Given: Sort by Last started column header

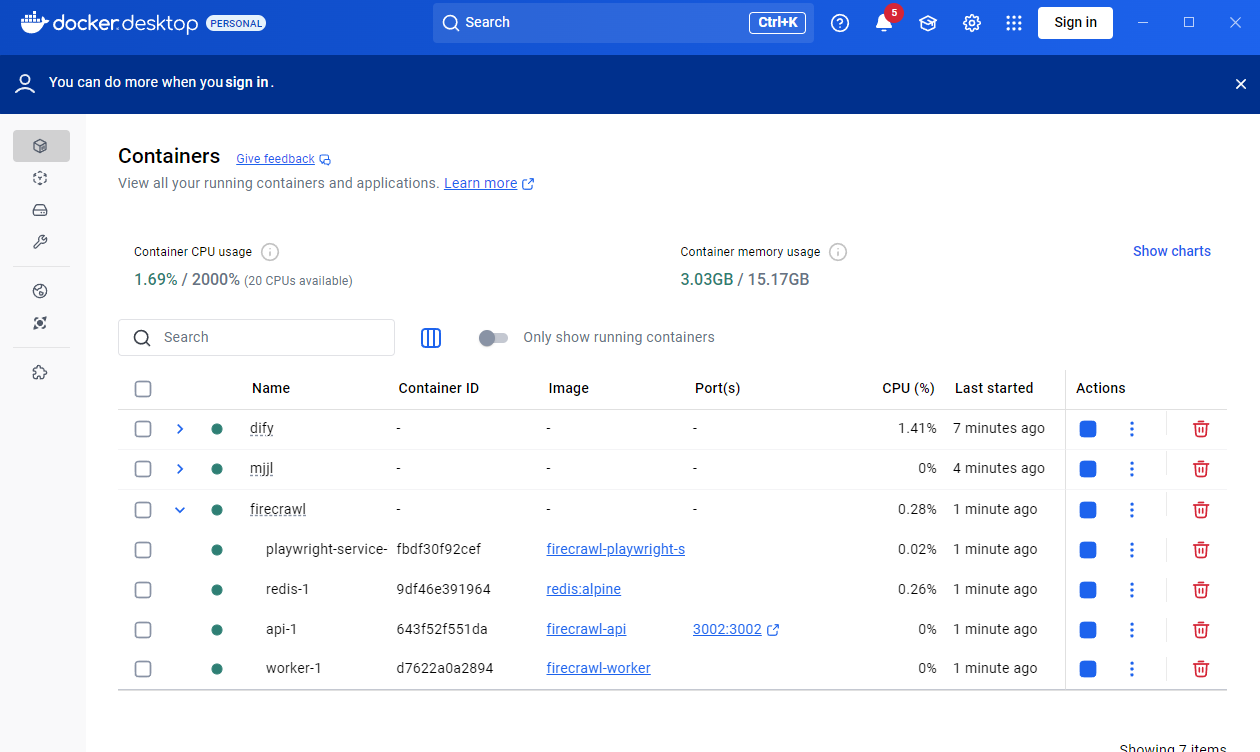Looking at the screenshot, I should pos(994,388).
